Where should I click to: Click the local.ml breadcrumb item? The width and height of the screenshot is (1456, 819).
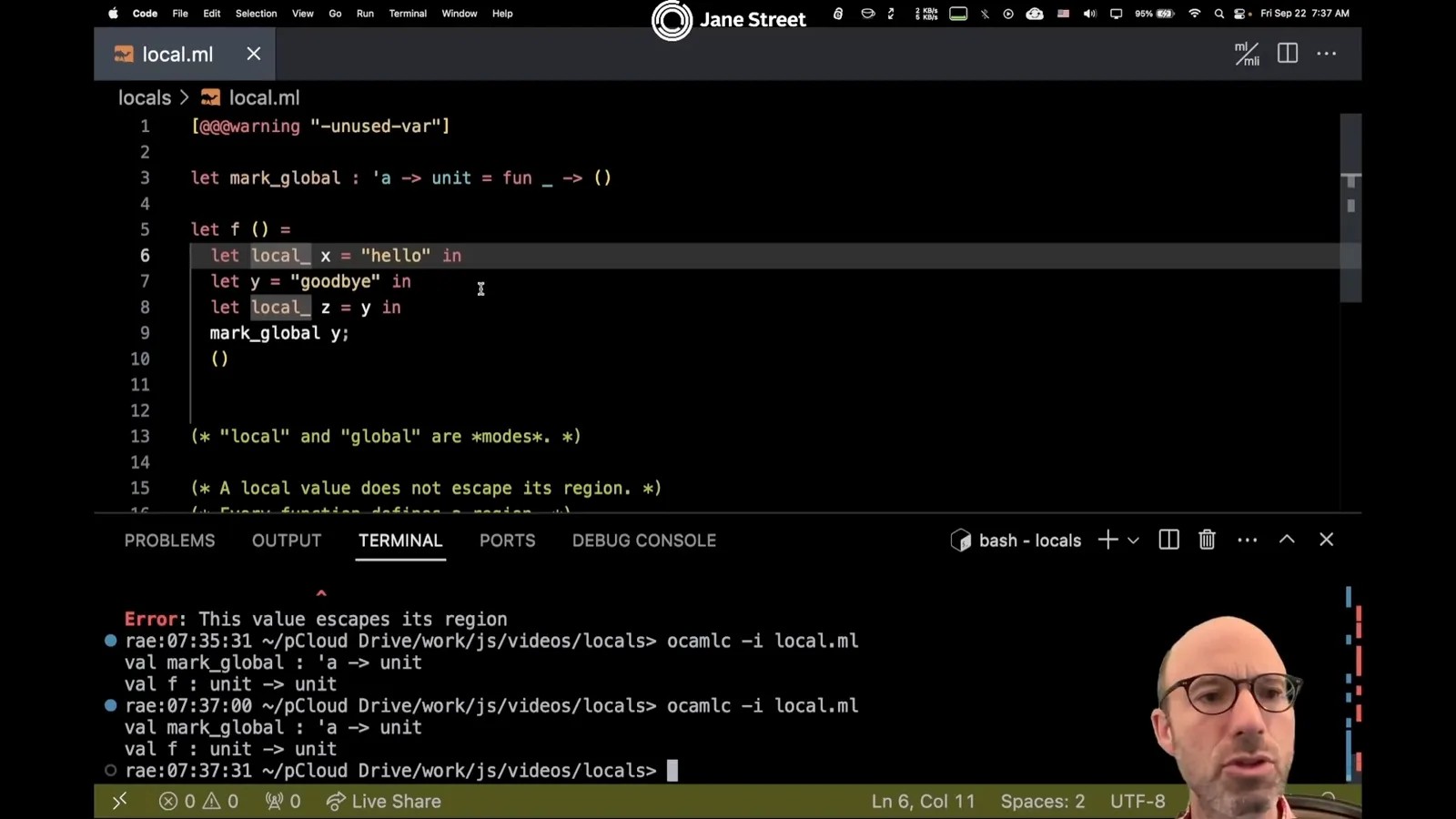[x=250, y=97]
